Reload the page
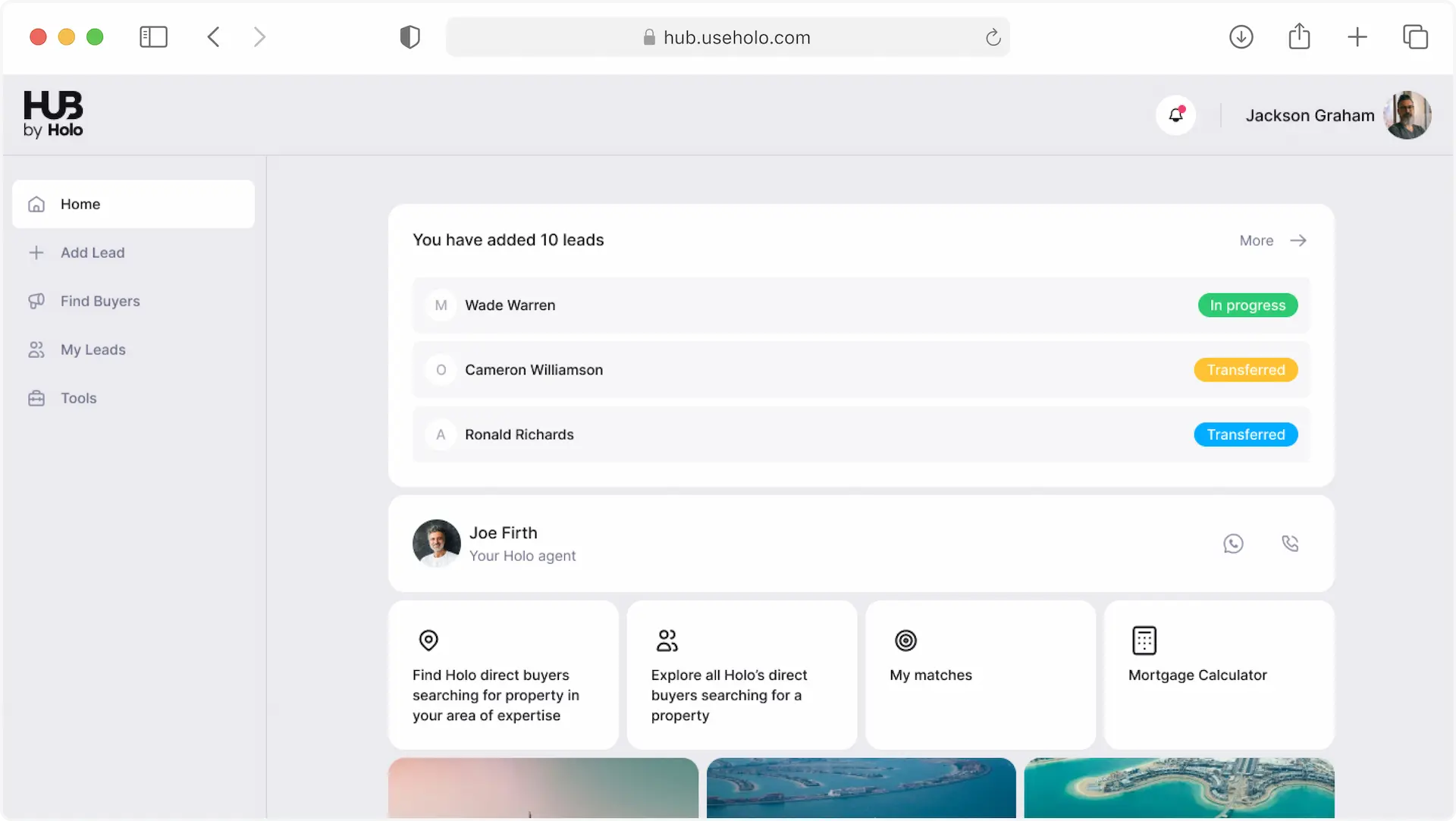This screenshot has width=1456, height=821. point(993,37)
